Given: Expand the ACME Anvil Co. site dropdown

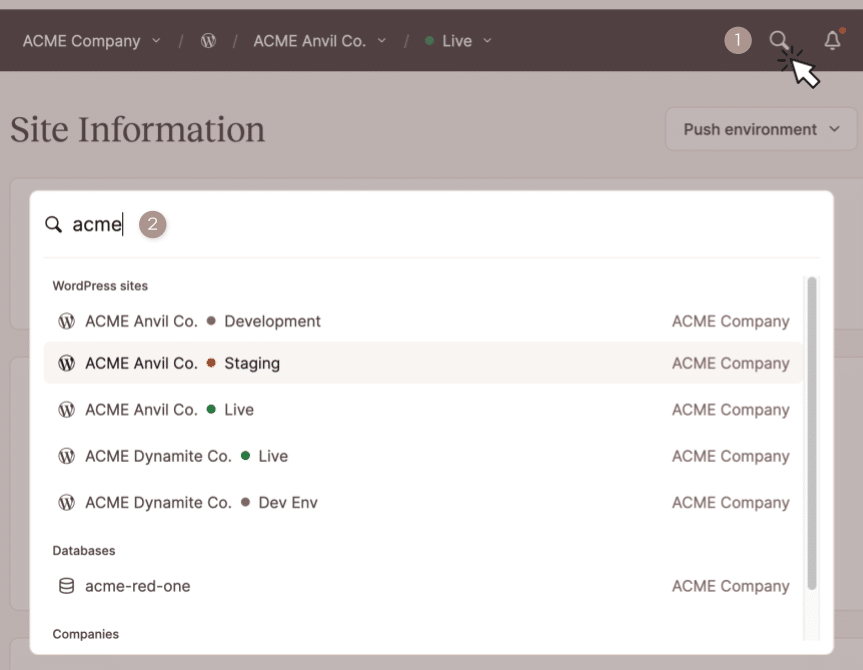Looking at the screenshot, I should 318,41.
